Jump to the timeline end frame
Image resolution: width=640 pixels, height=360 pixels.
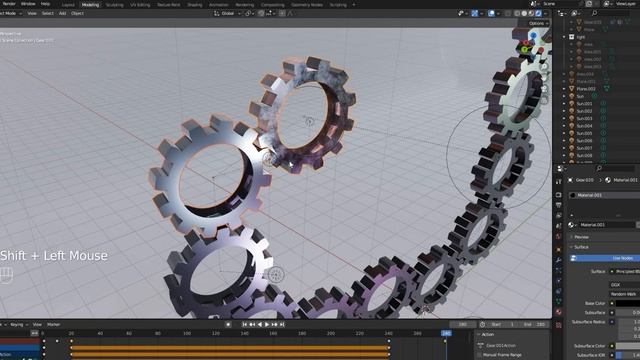coord(282,324)
